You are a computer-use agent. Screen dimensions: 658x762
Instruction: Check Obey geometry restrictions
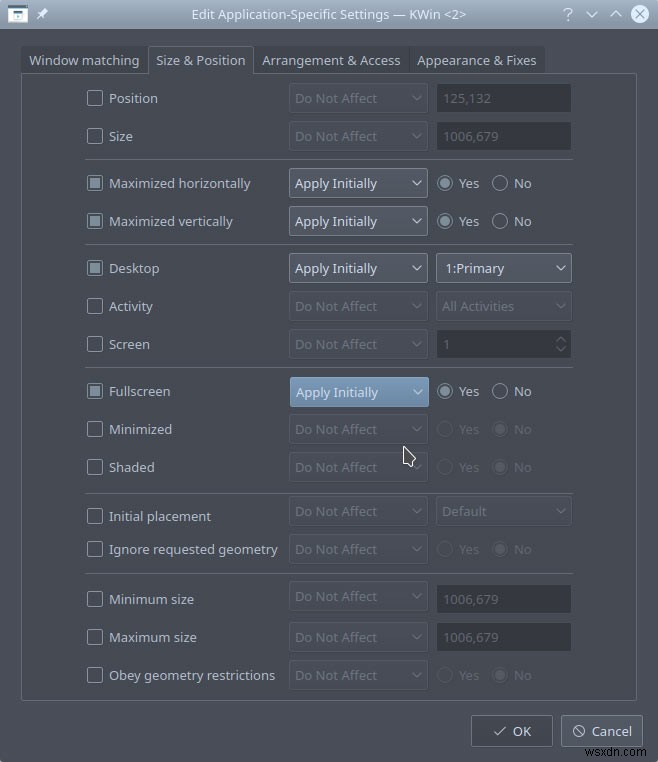(95, 675)
